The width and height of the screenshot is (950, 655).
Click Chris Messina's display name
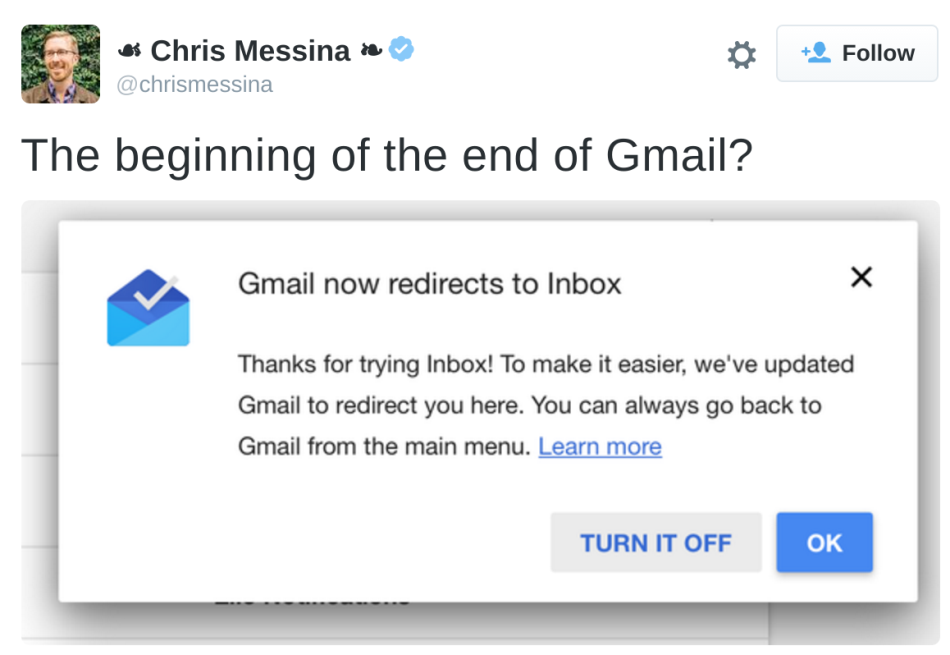pyautogui.click(x=251, y=48)
